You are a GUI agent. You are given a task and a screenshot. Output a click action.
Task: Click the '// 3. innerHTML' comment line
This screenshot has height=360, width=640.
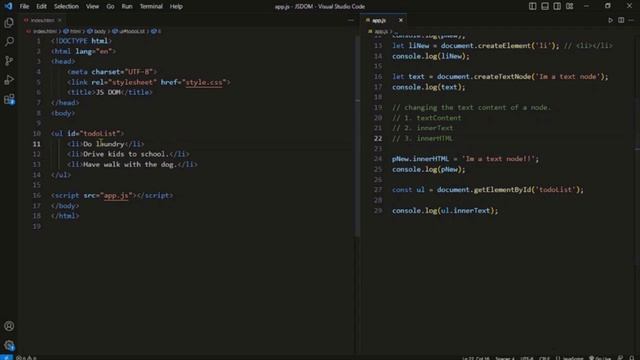422,138
